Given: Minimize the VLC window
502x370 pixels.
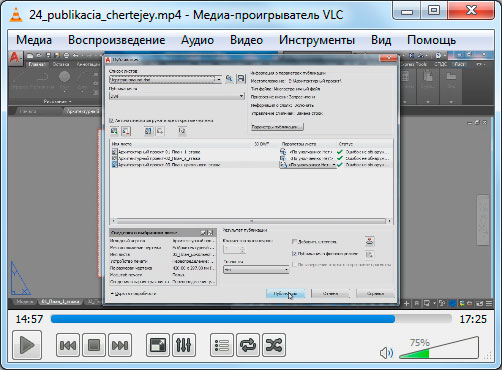Looking at the screenshot, I should pos(407,11).
